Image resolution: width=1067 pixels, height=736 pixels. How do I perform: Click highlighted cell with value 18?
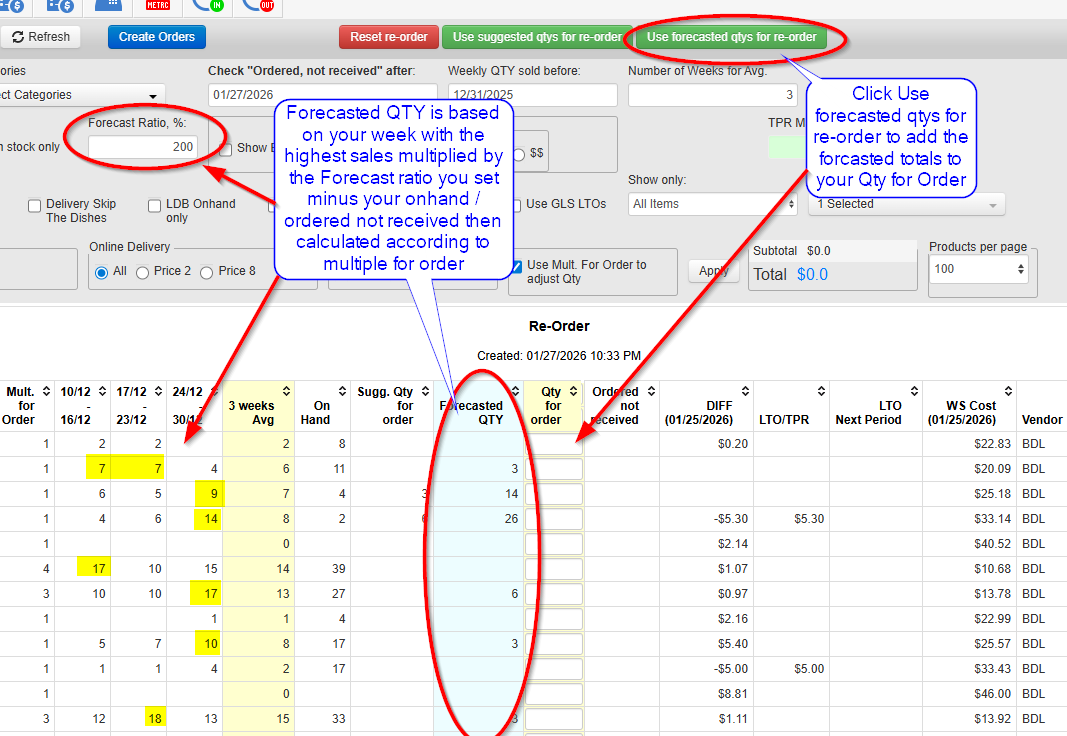pos(154,718)
